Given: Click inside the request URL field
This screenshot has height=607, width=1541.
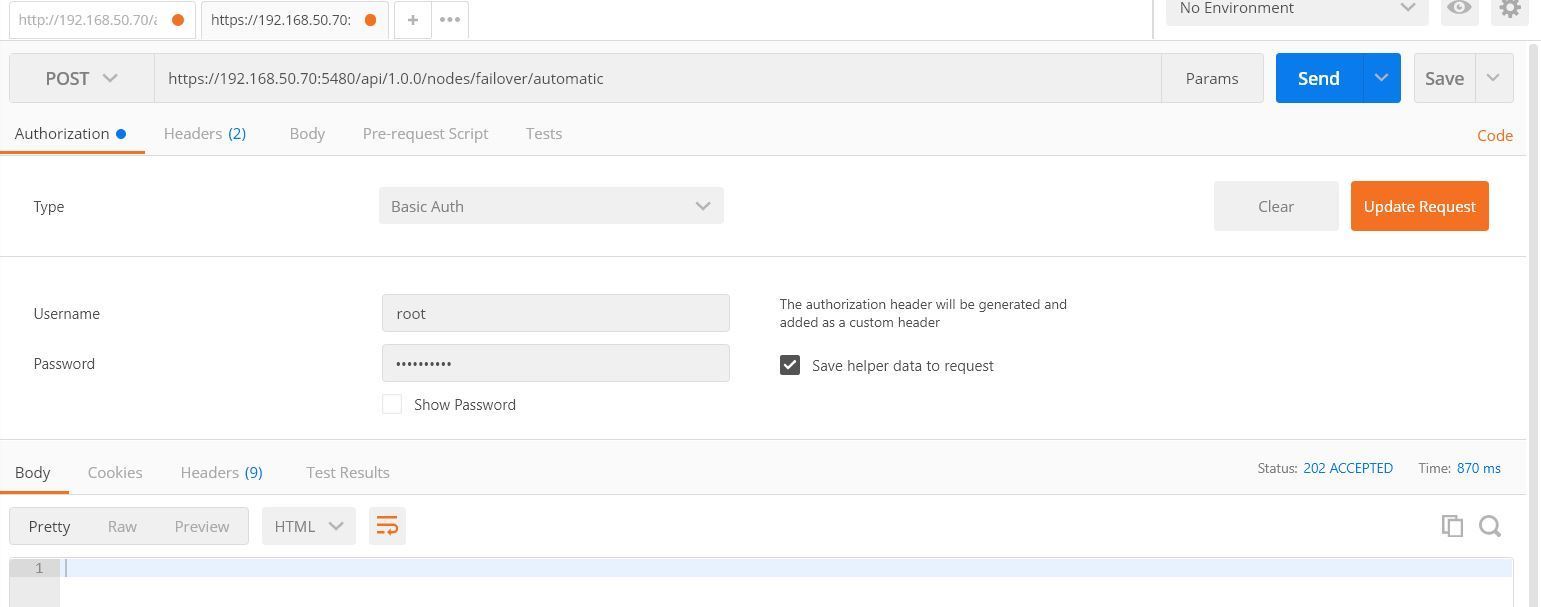Looking at the screenshot, I should pos(660,78).
